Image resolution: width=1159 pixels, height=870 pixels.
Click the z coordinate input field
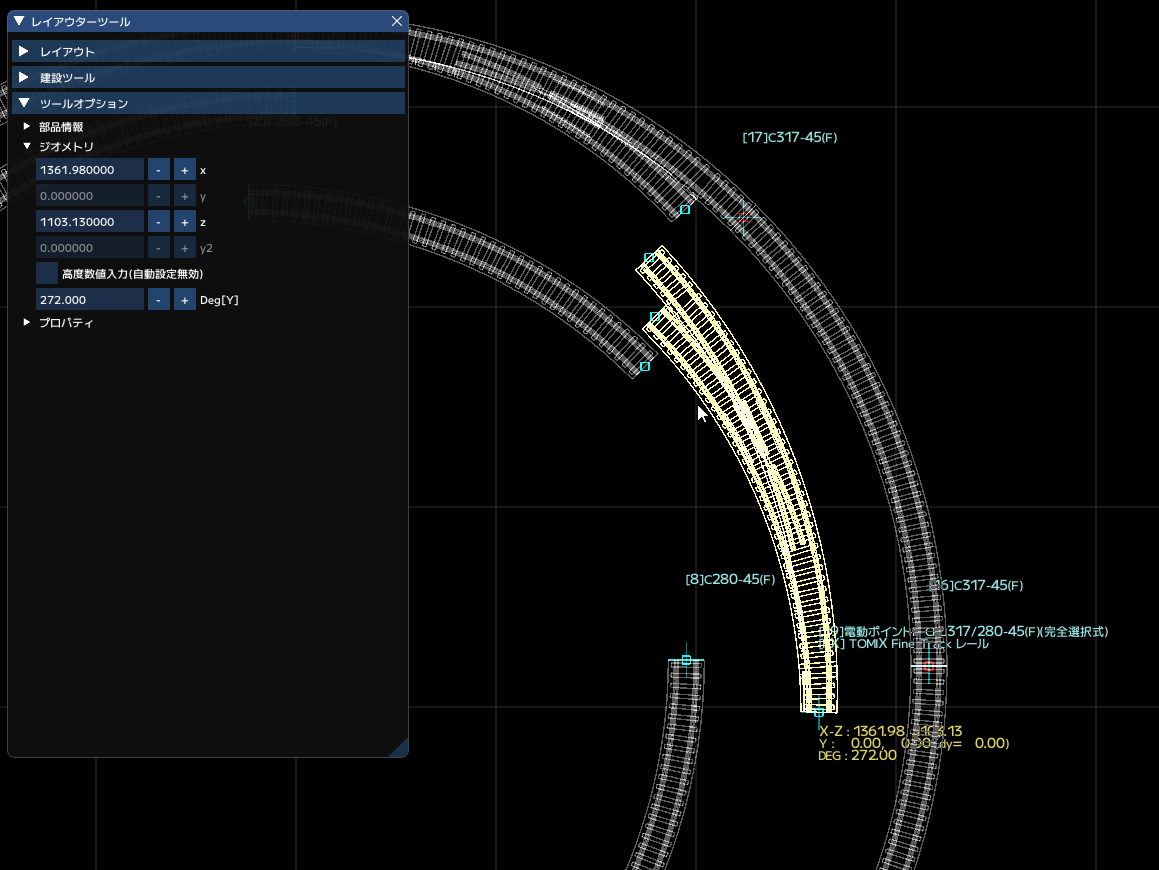point(89,222)
